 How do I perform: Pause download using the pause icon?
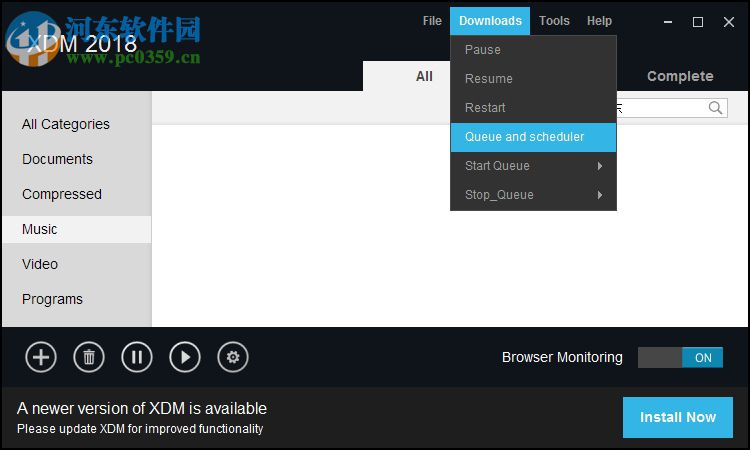pyautogui.click(x=137, y=357)
